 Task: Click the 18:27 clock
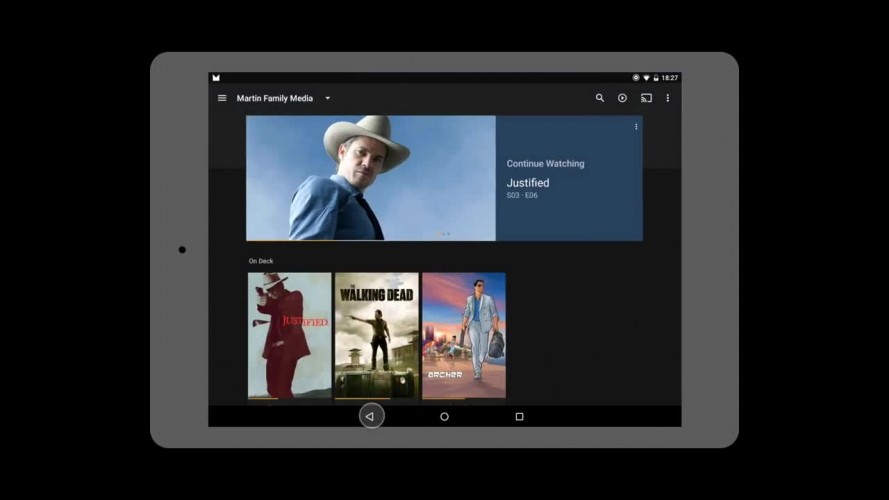(x=670, y=78)
